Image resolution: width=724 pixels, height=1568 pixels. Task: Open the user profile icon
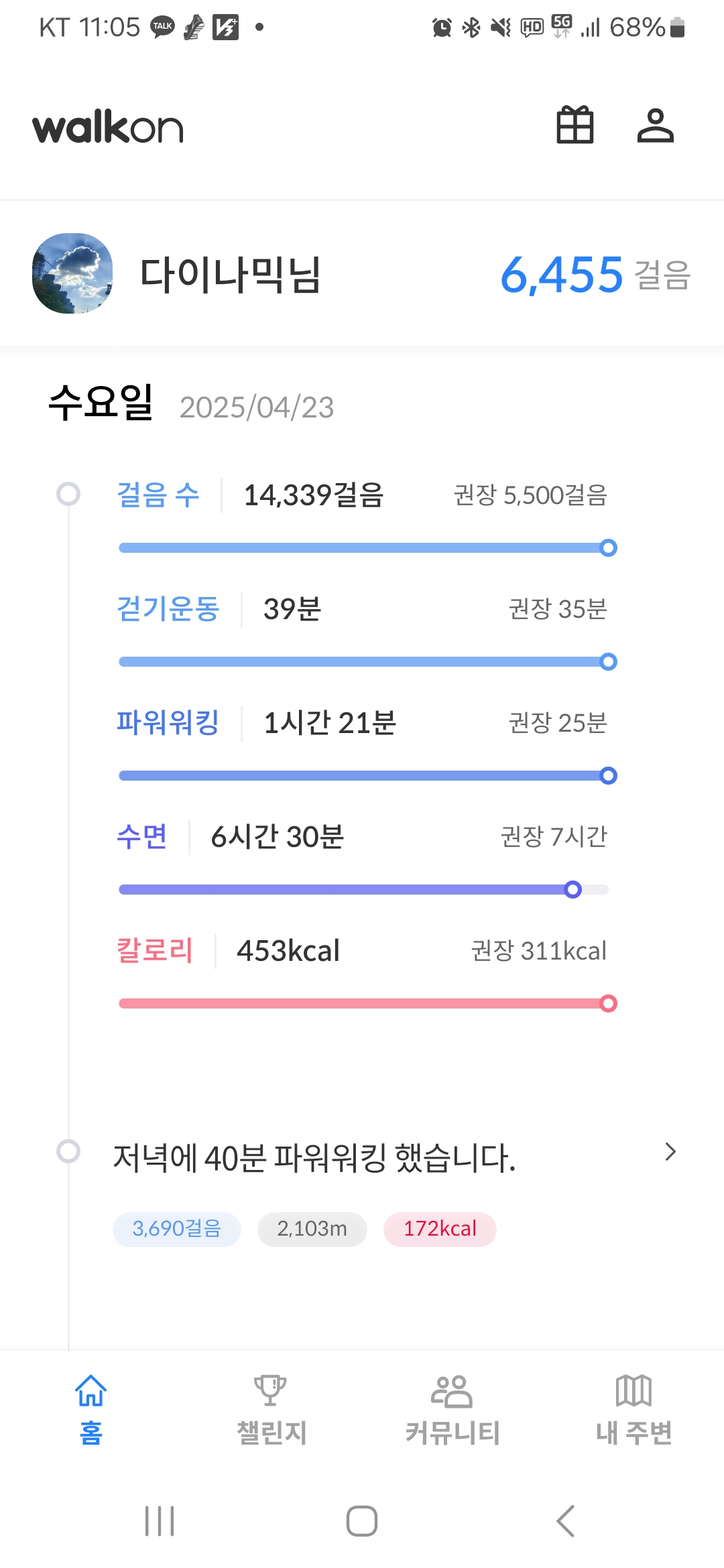click(655, 125)
